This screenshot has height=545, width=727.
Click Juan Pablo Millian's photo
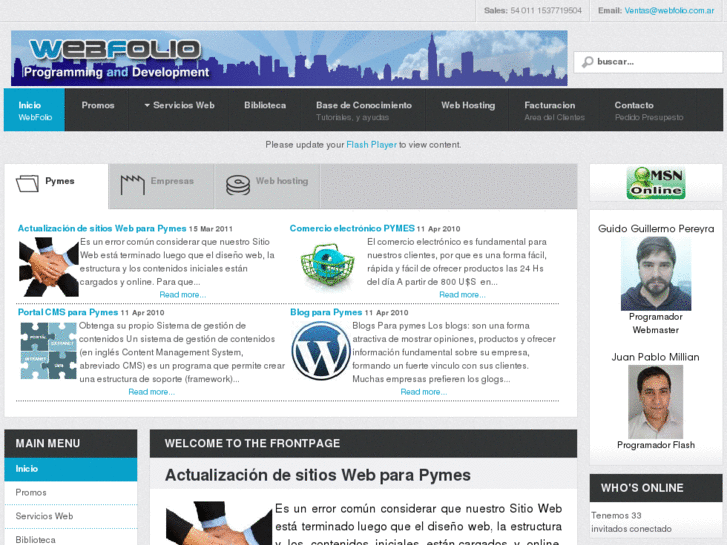[656, 402]
